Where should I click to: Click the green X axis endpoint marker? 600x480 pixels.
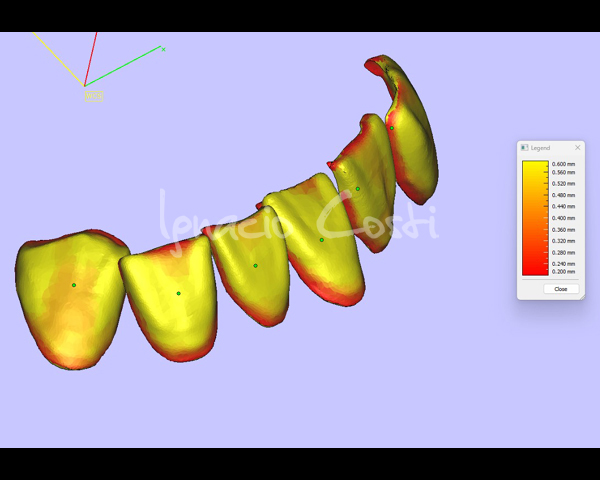[163, 48]
